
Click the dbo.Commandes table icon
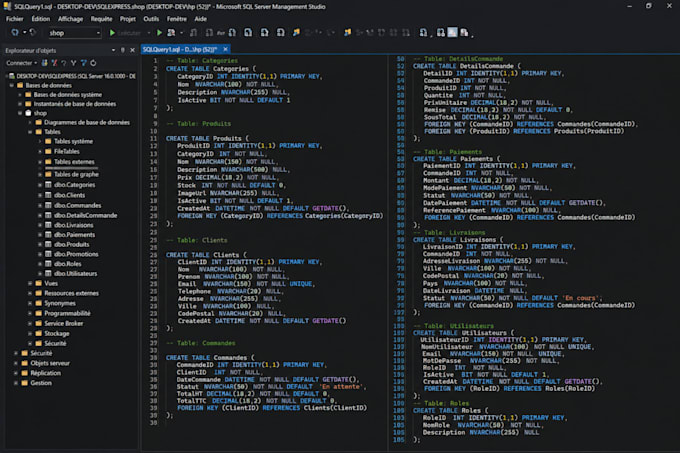click(x=49, y=205)
